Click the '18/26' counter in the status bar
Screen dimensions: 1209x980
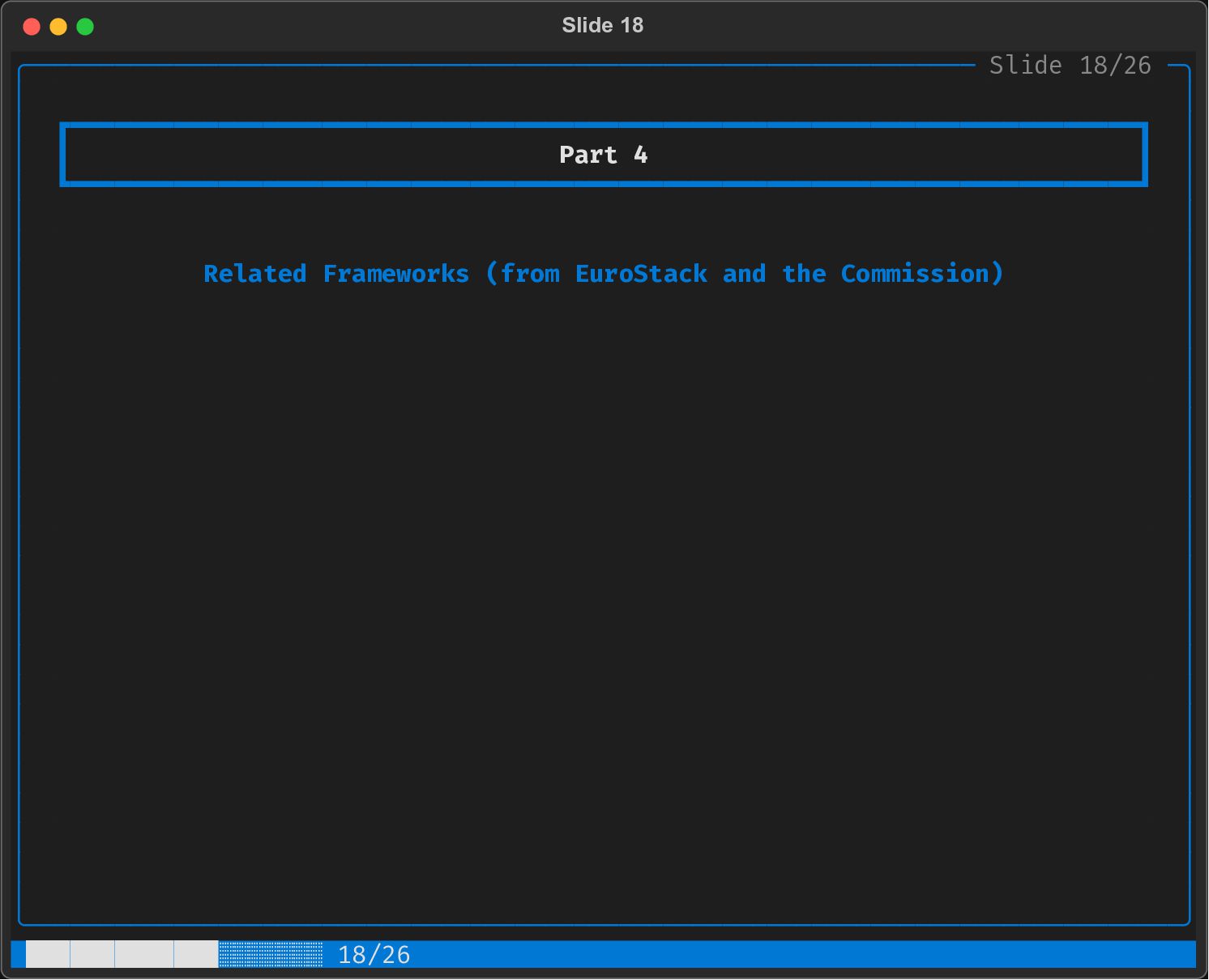click(x=374, y=955)
